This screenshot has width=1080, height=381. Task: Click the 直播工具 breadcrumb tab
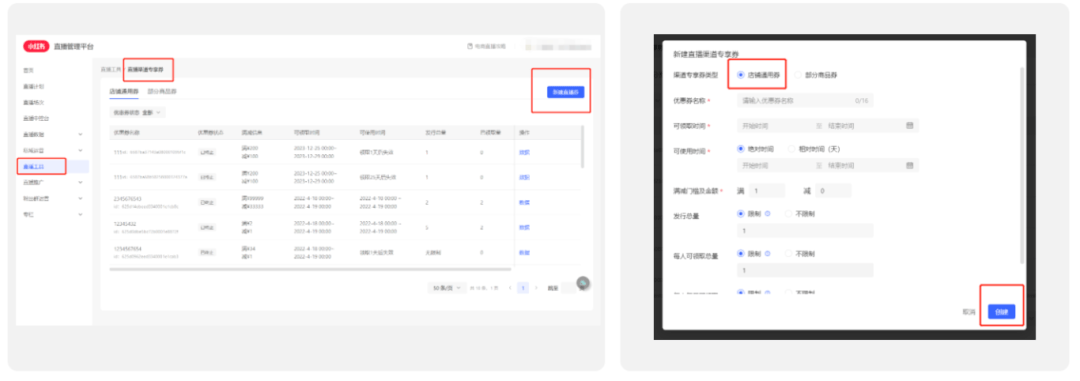[x=111, y=70]
